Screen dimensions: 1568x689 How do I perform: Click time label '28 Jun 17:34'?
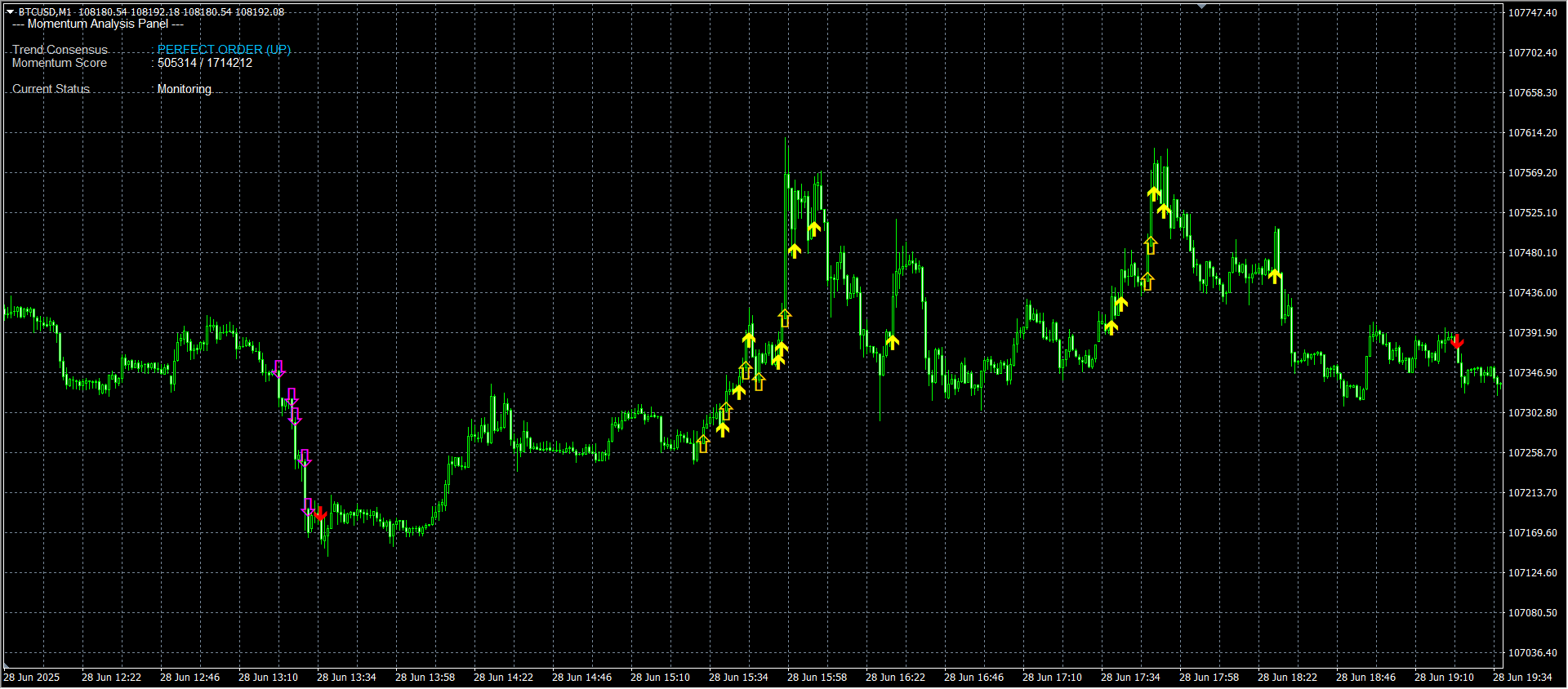tap(1131, 678)
